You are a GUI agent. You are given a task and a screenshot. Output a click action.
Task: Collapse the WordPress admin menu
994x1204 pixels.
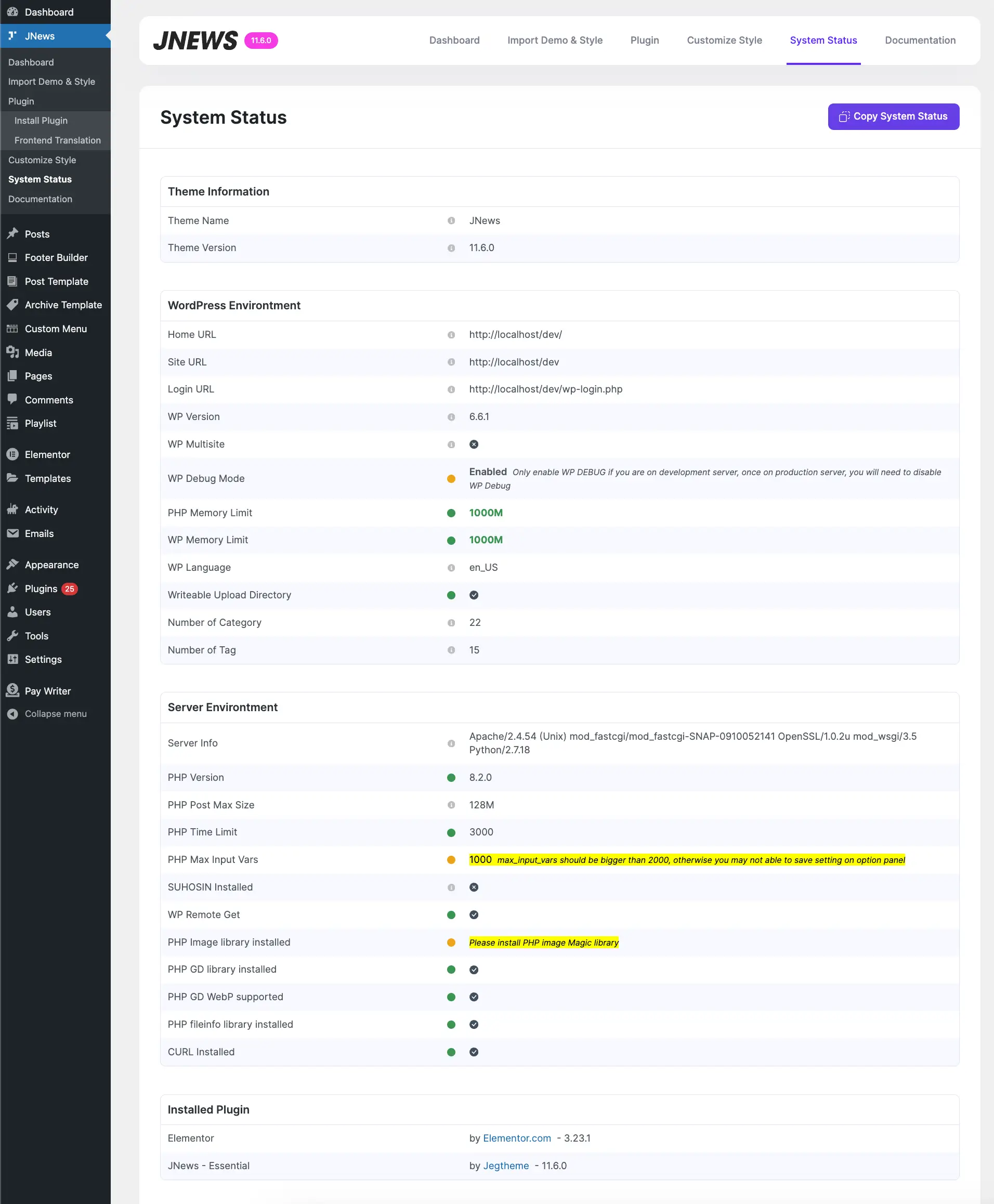tap(55, 713)
